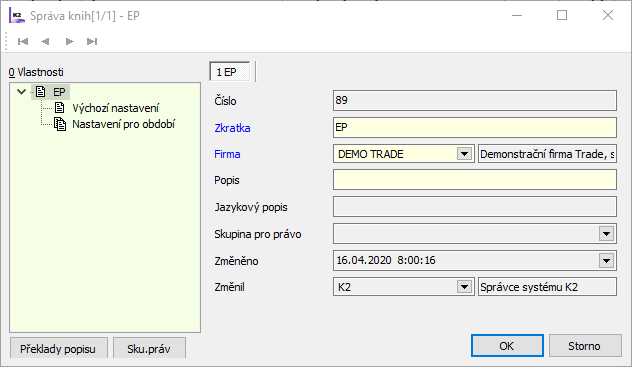The height and width of the screenshot is (367, 632).
Task: Click the Výchozí nastavení document icon
Action: tap(60, 108)
